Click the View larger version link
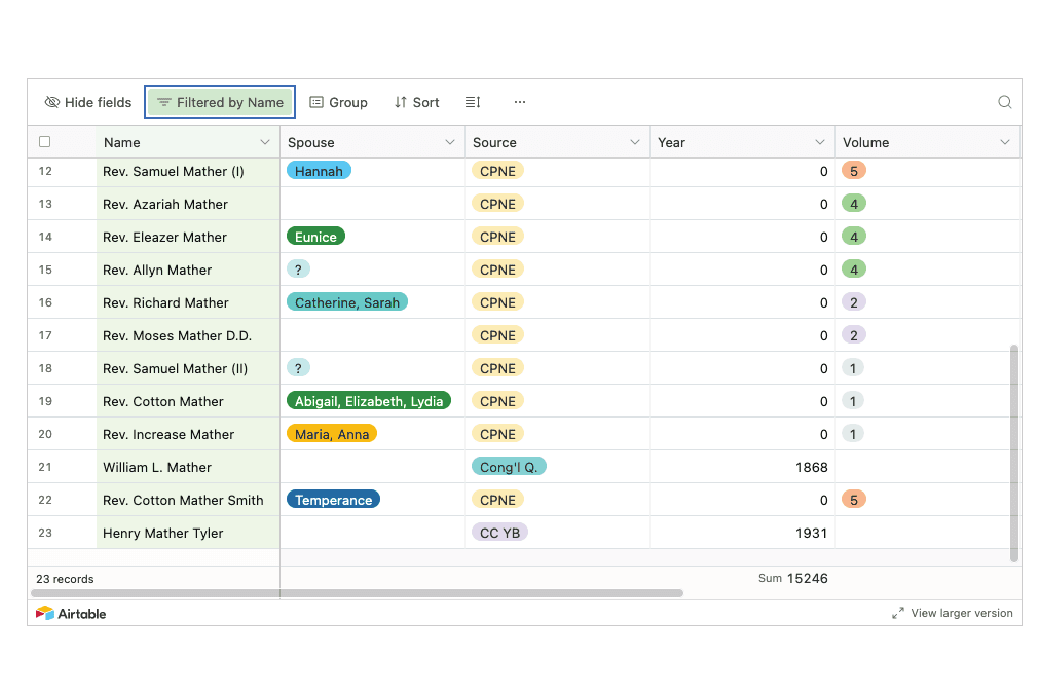This screenshot has width=1042, height=694. point(961,613)
